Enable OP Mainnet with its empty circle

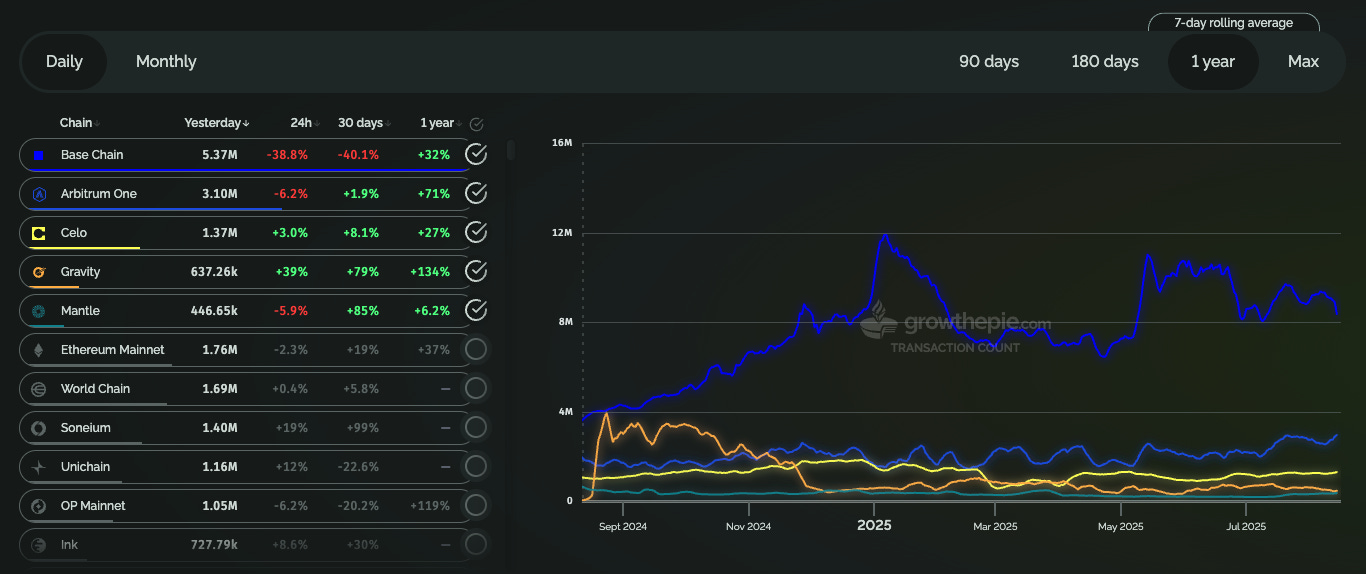coord(477,505)
